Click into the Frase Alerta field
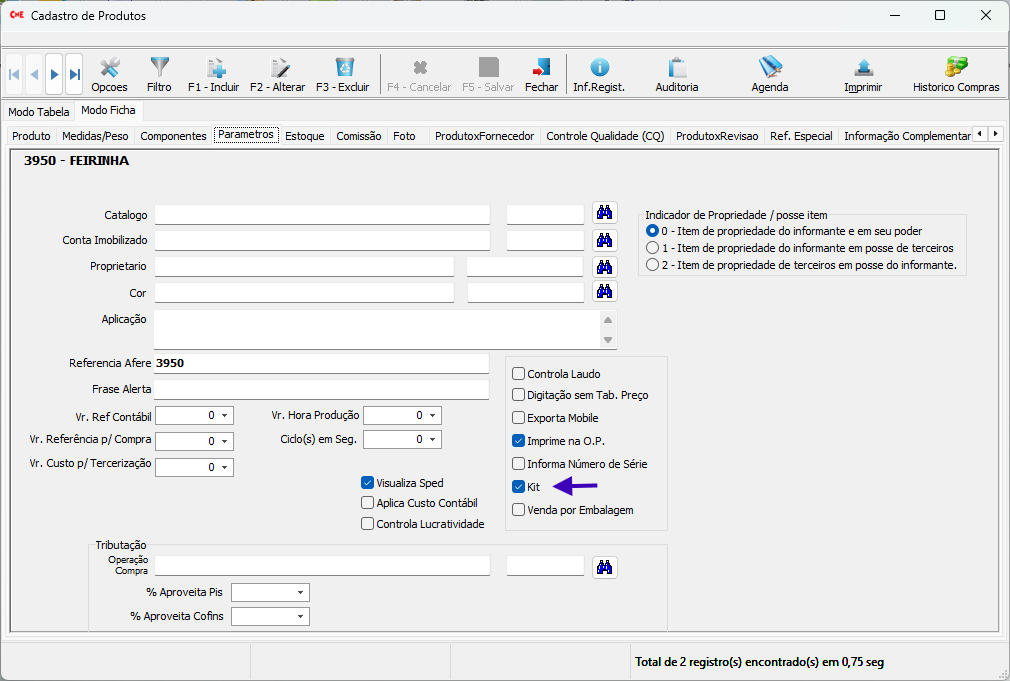Screen dimensions: 1010x681 [321, 389]
